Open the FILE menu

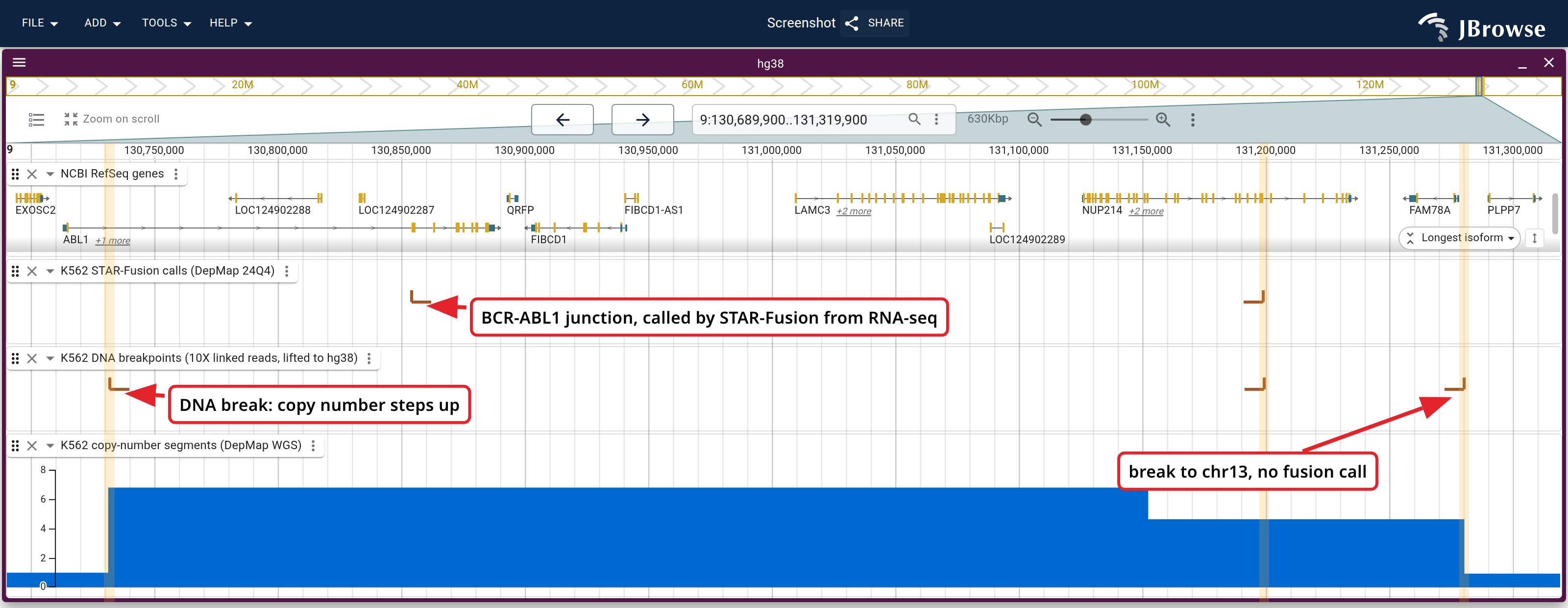point(40,23)
